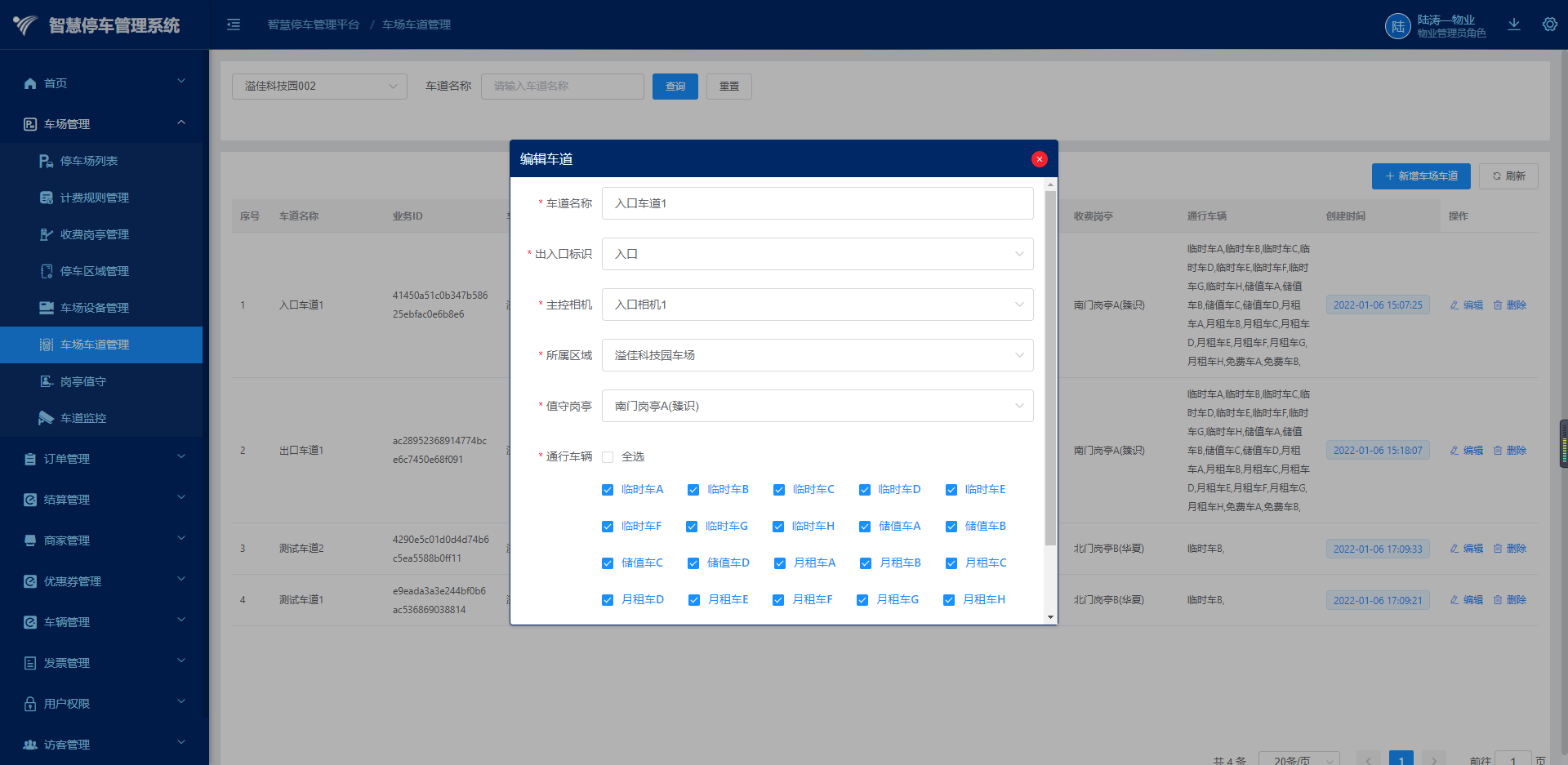
Task: Click the 车道监控 camera icon
Action: 47,418
